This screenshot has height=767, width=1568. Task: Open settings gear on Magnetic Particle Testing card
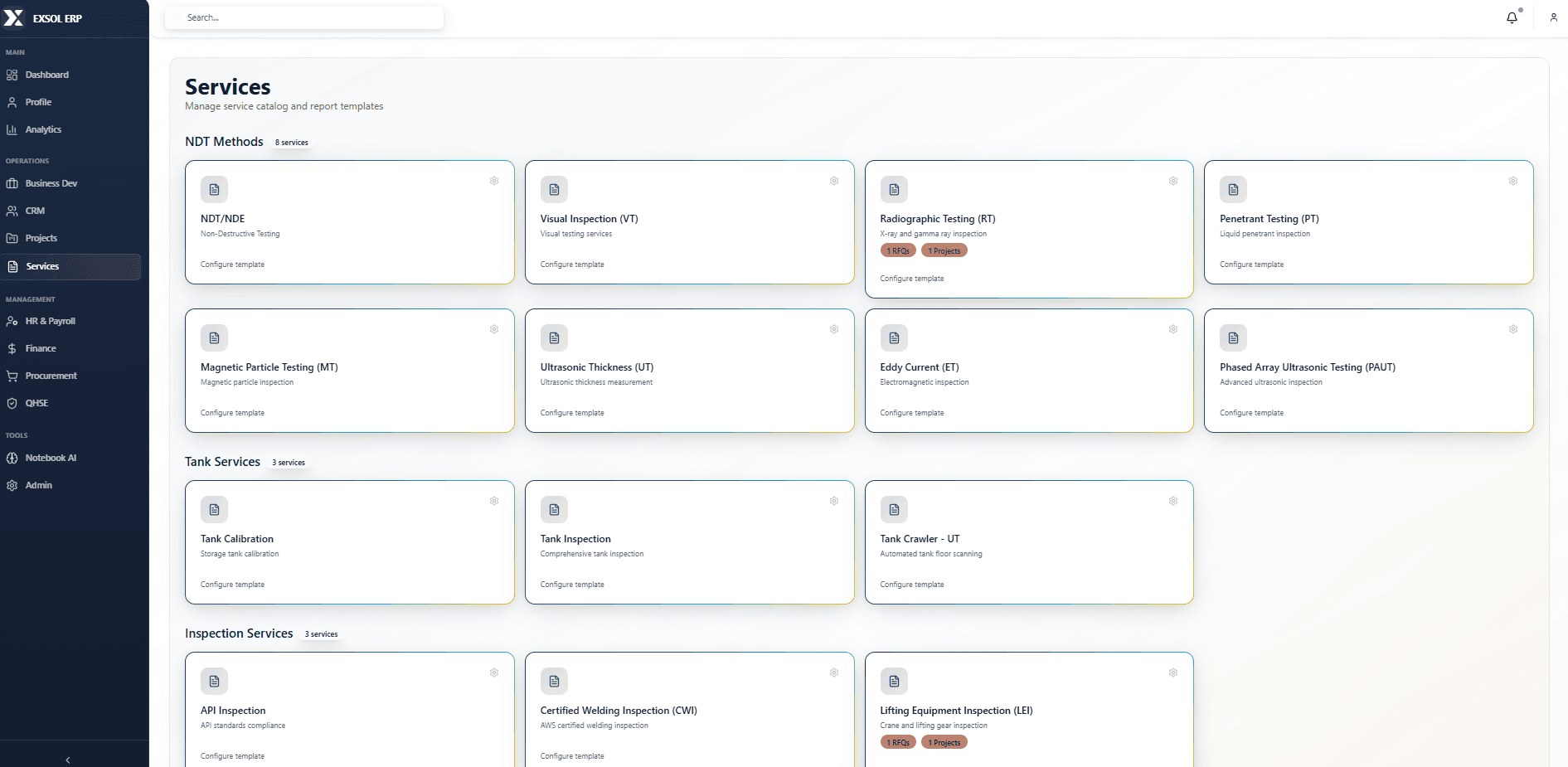[x=494, y=329]
